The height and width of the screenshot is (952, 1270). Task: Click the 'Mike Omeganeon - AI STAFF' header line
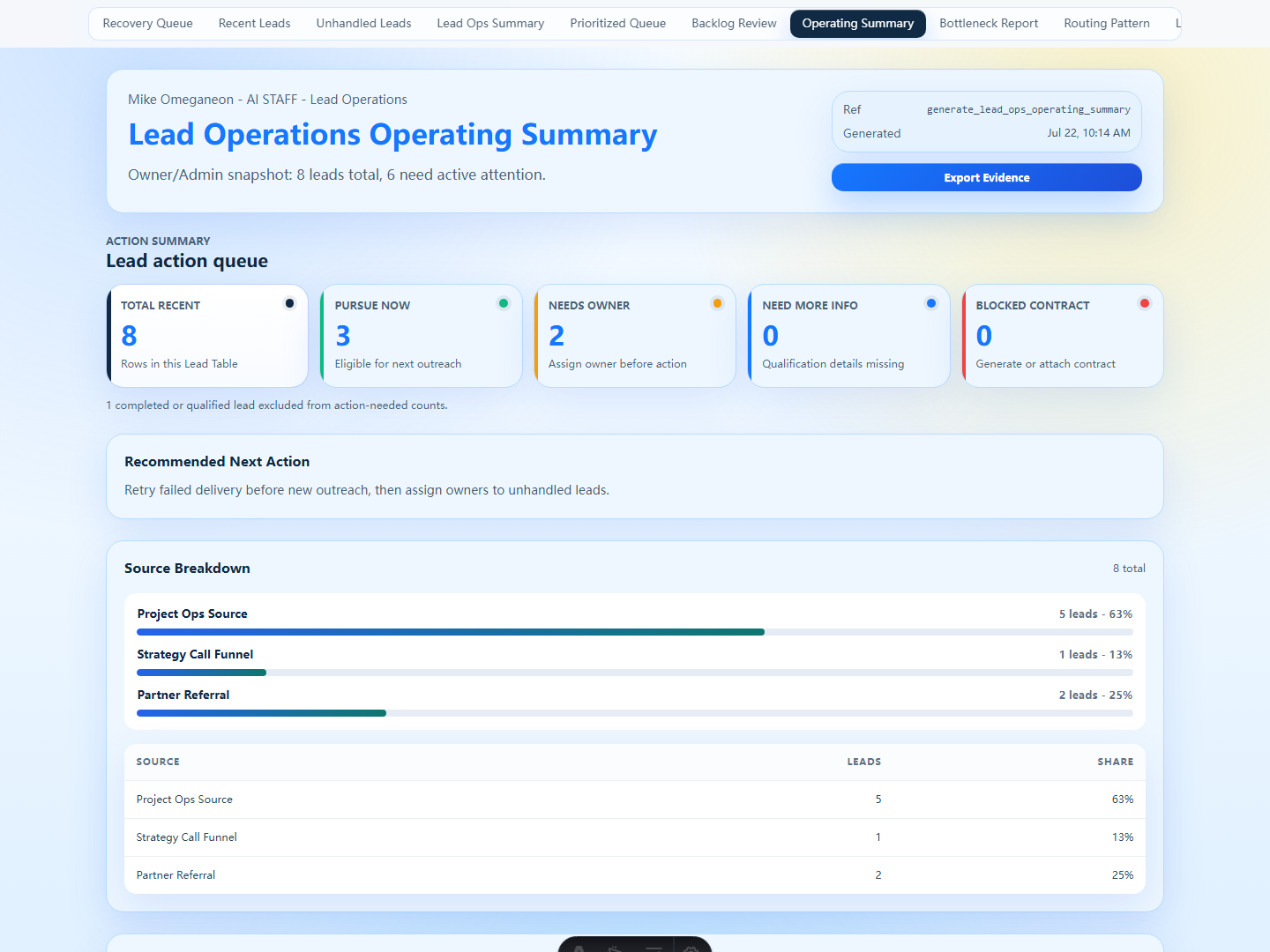click(x=267, y=100)
